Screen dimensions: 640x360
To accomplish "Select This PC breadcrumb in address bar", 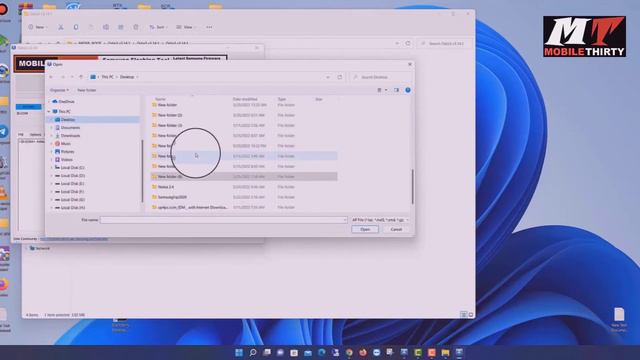I will [x=107, y=77].
